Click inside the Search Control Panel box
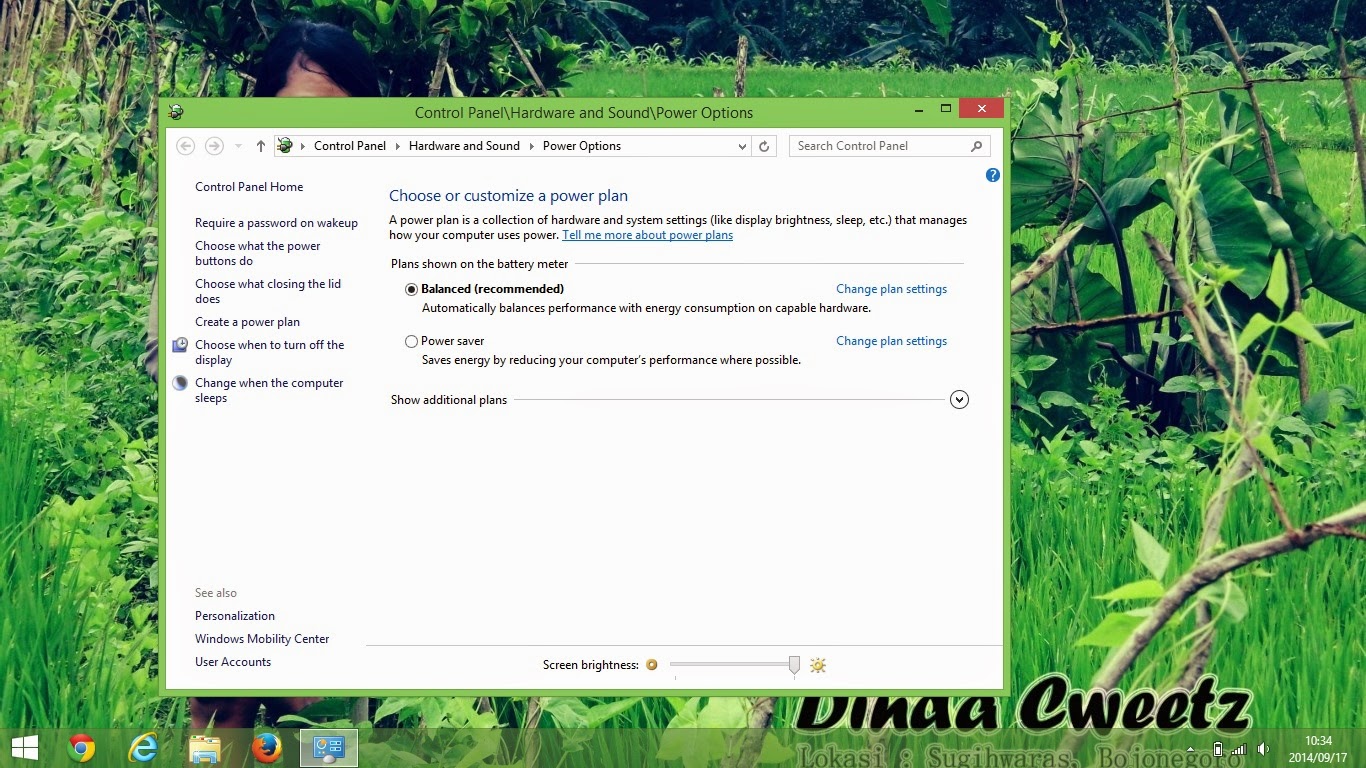This screenshot has height=768, width=1366. click(x=880, y=146)
